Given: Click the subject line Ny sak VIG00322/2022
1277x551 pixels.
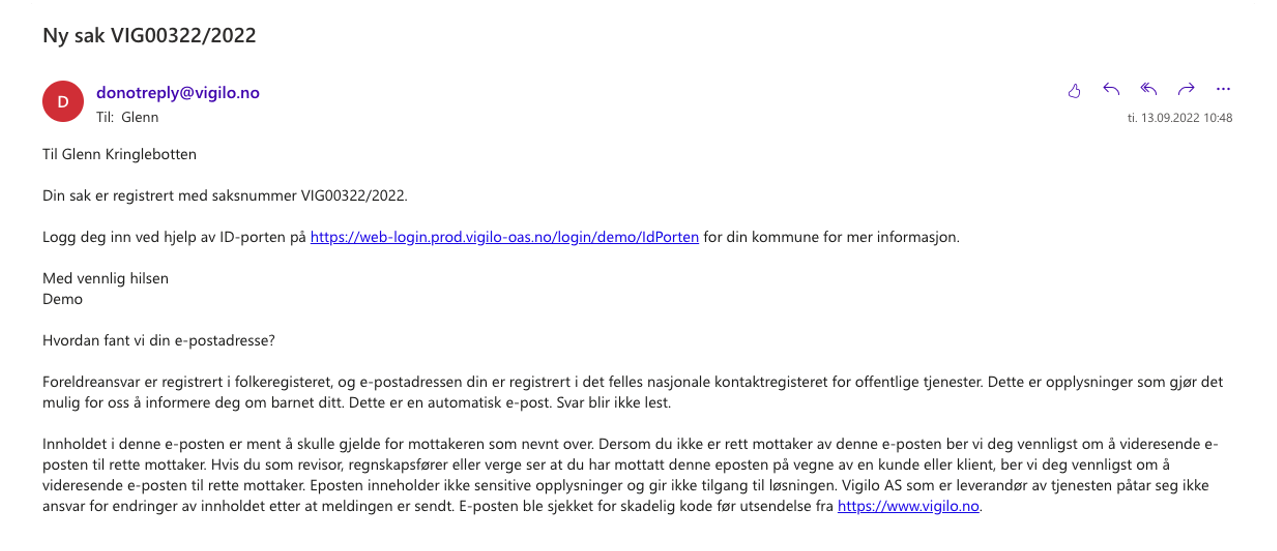Looking at the screenshot, I should tap(149, 36).
